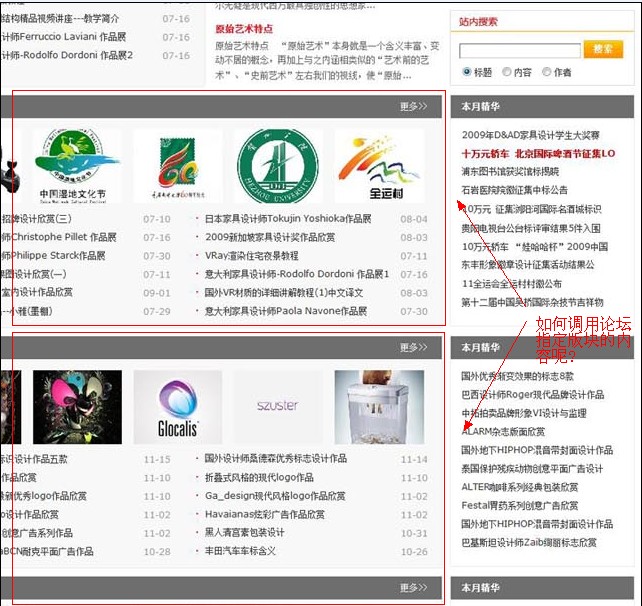
Task: Select the 作者 radio button
Action: [x=546, y=72]
